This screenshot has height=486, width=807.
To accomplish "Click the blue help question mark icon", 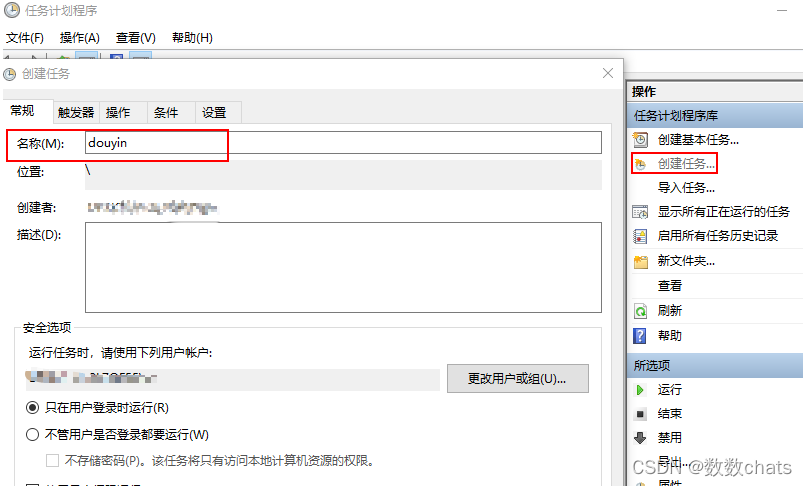I will pyautogui.click(x=640, y=336).
